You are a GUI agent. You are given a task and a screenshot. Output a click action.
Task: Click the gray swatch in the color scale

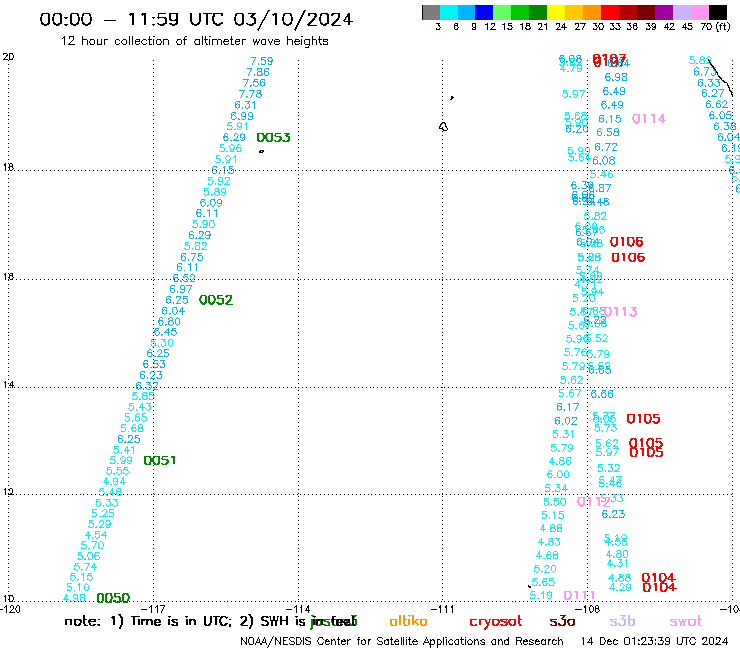[x=431, y=12]
